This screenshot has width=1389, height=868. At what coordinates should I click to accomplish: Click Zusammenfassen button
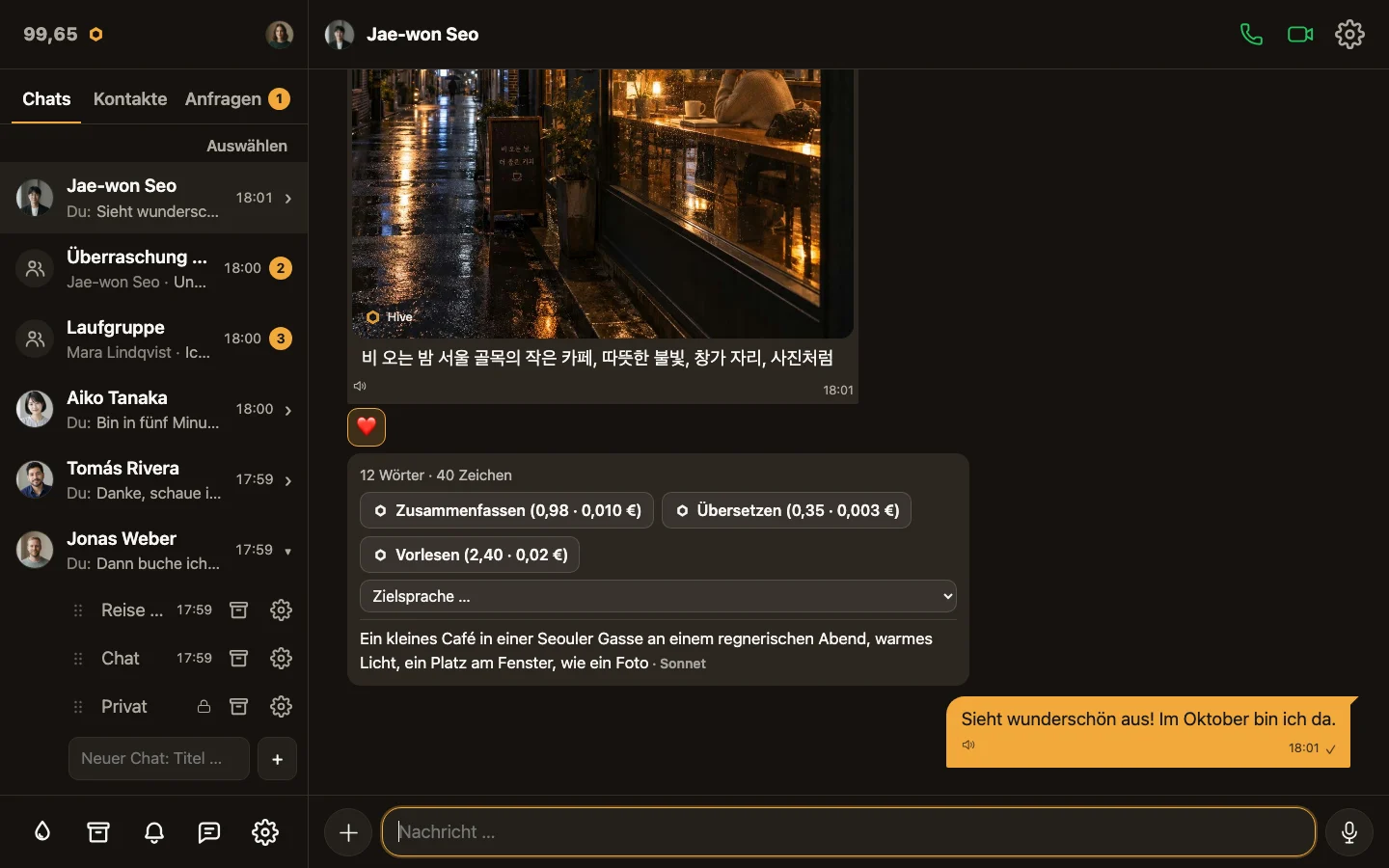pyautogui.click(x=507, y=510)
